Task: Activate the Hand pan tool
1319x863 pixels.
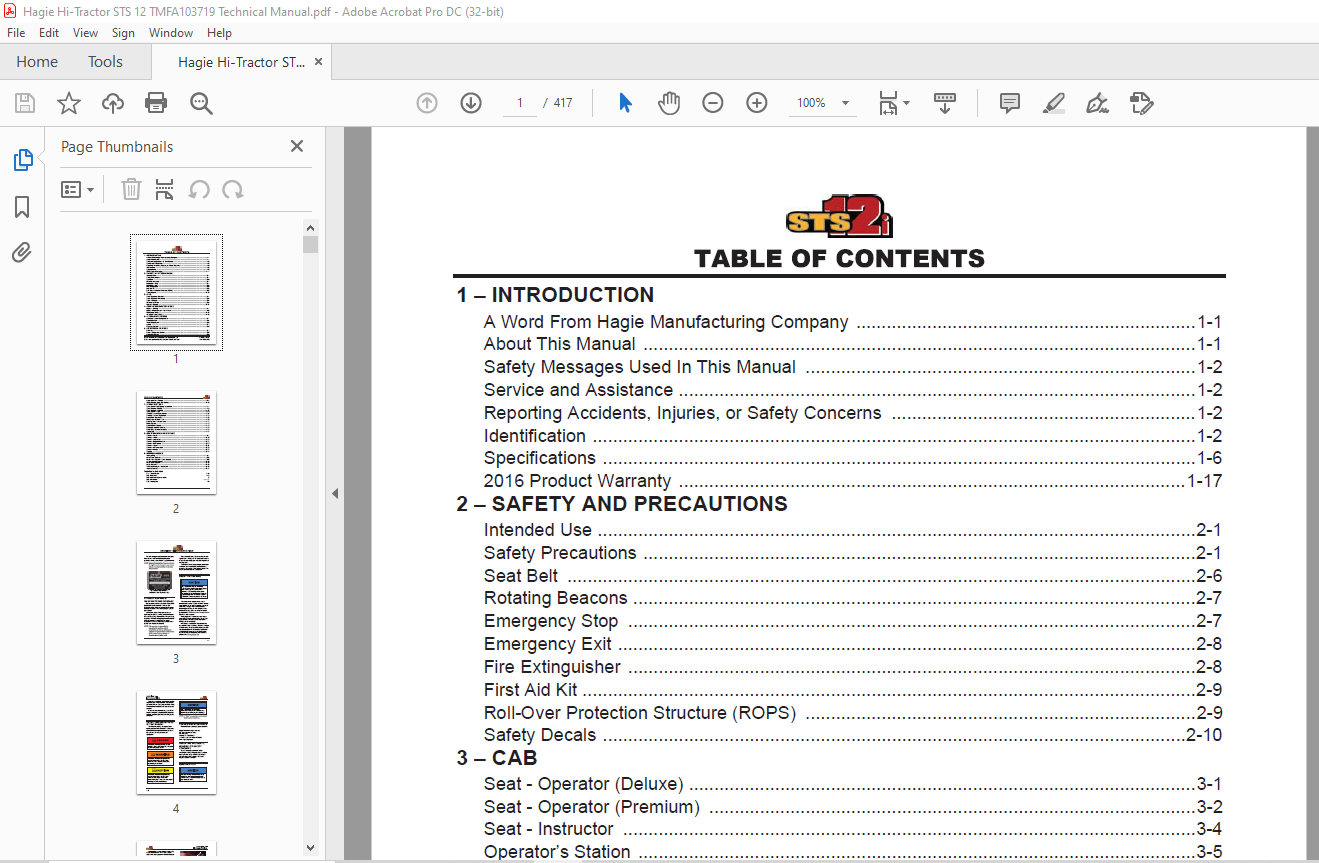Action: tap(669, 103)
